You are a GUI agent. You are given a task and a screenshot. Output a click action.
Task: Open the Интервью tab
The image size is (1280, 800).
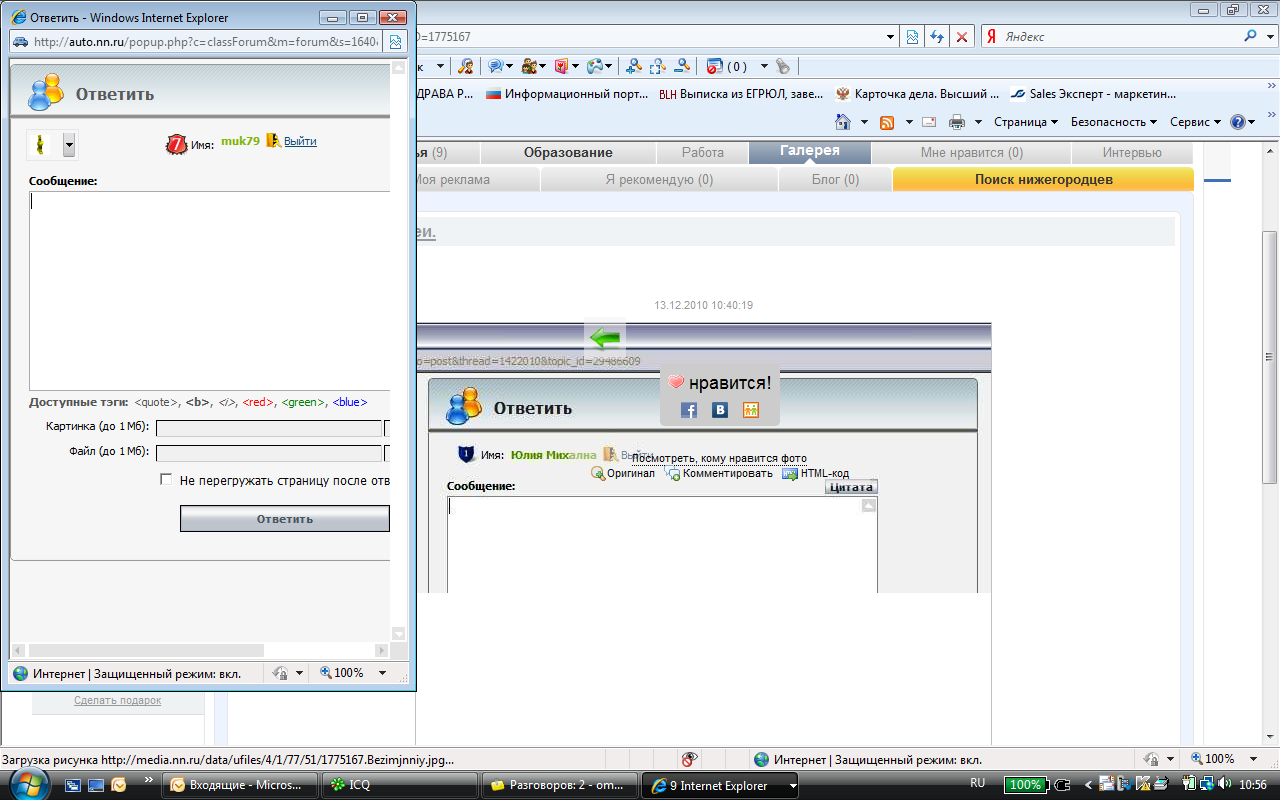pyautogui.click(x=1132, y=153)
